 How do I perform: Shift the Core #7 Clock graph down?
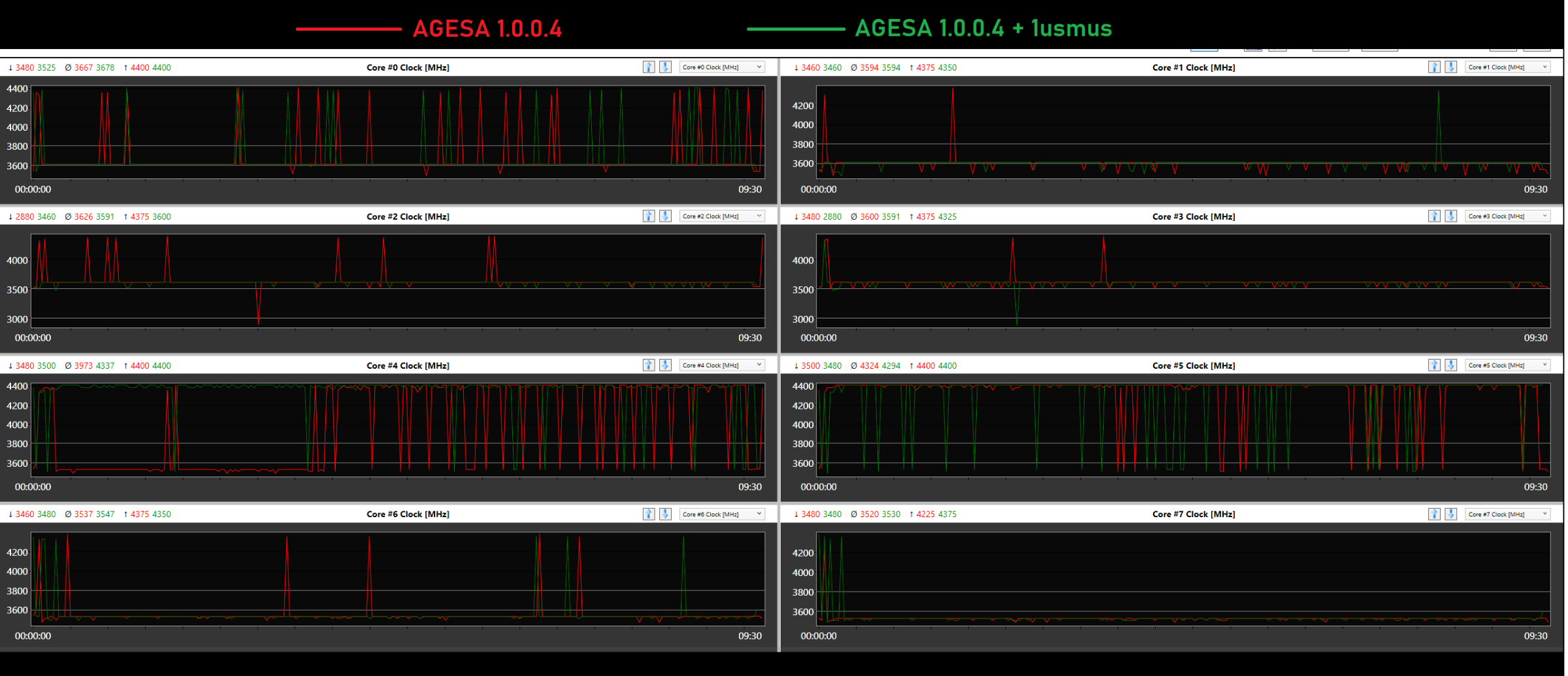[x=1450, y=514]
